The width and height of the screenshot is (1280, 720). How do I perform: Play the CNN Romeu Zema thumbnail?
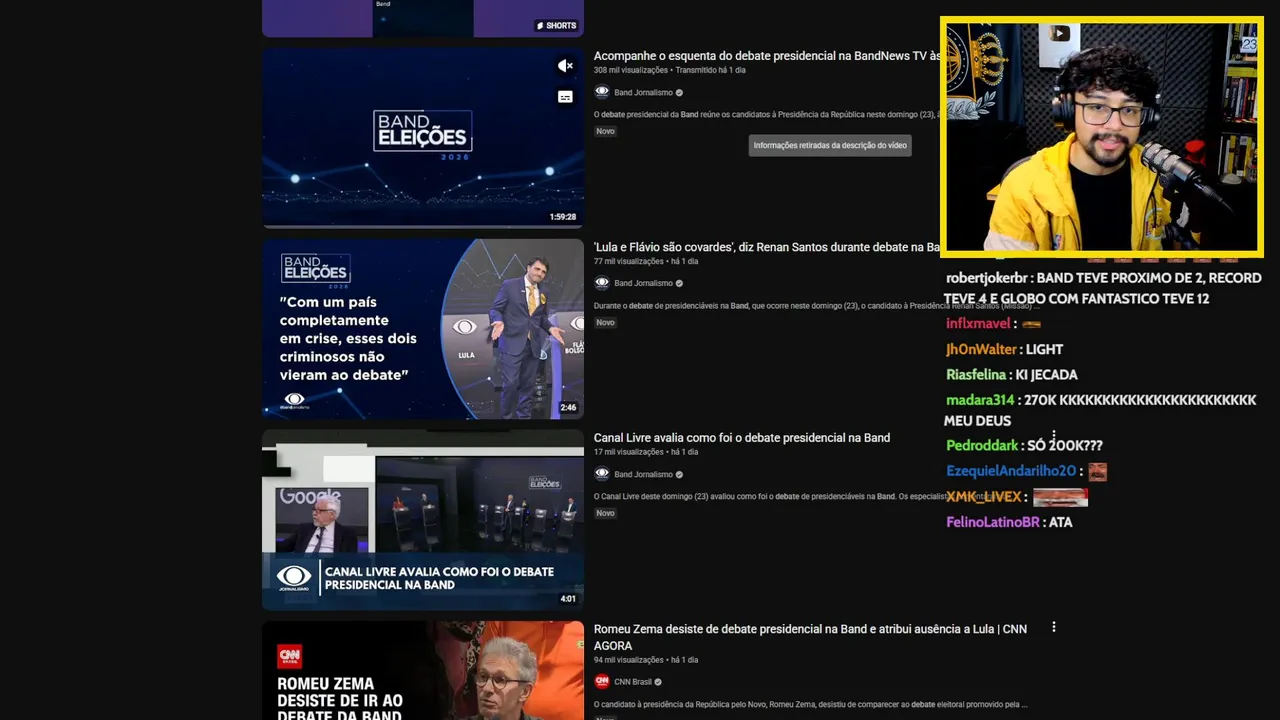423,670
